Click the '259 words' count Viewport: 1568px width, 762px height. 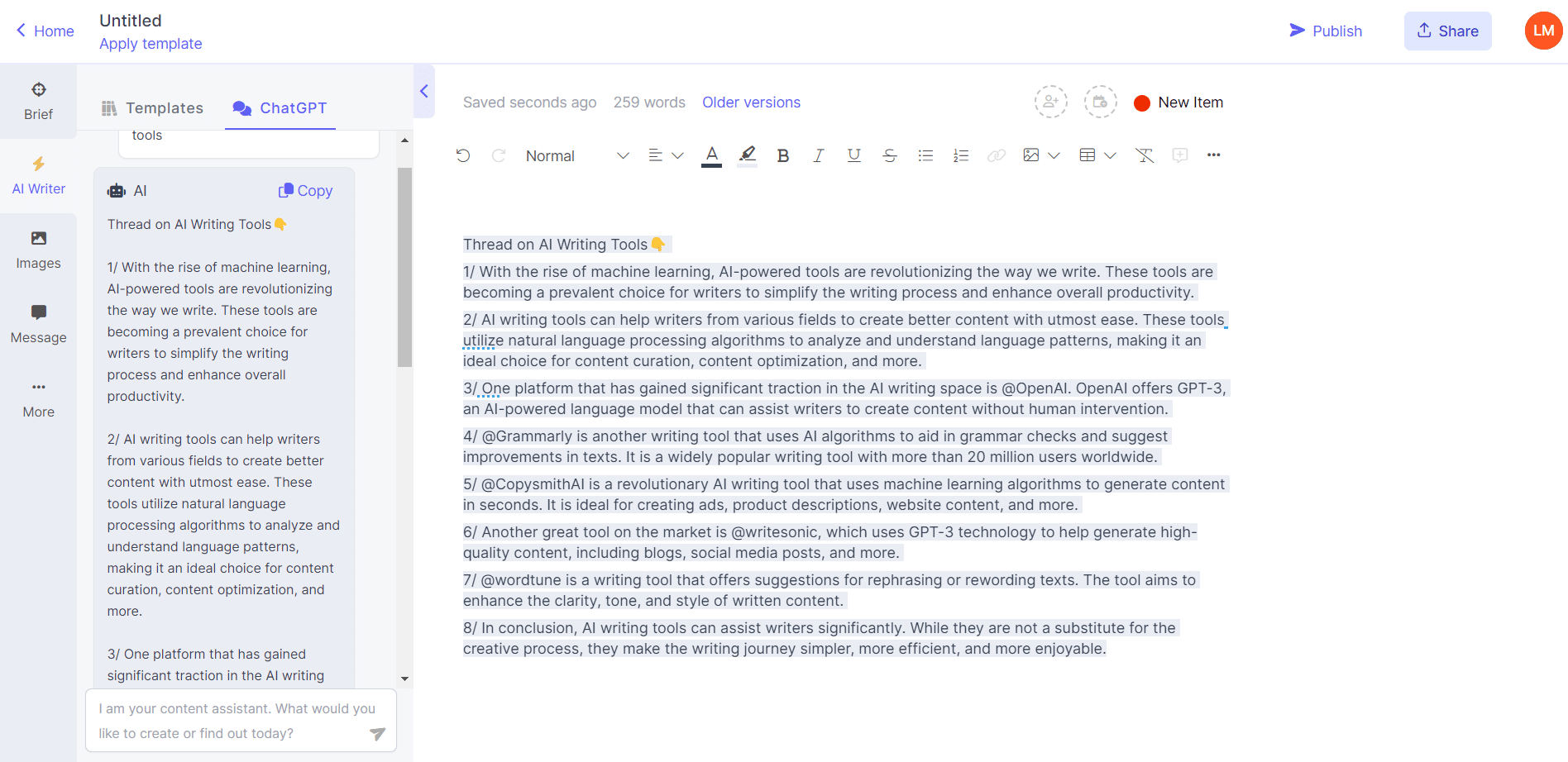(649, 102)
